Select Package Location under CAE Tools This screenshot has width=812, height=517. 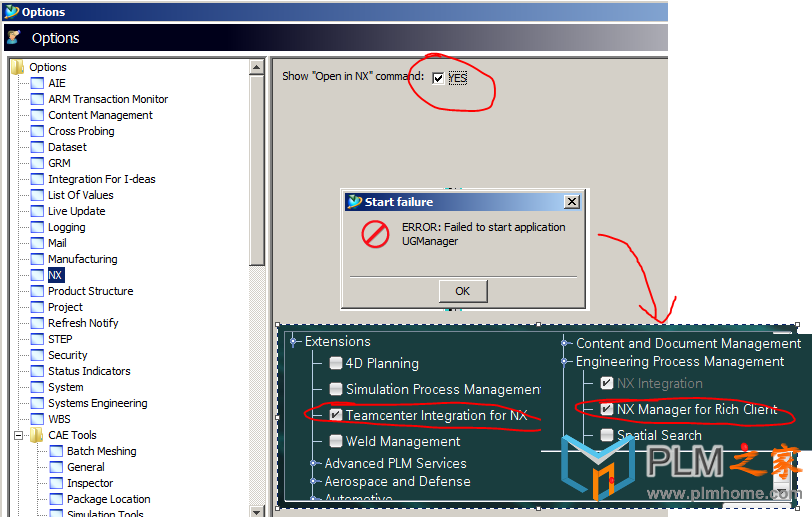point(109,499)
